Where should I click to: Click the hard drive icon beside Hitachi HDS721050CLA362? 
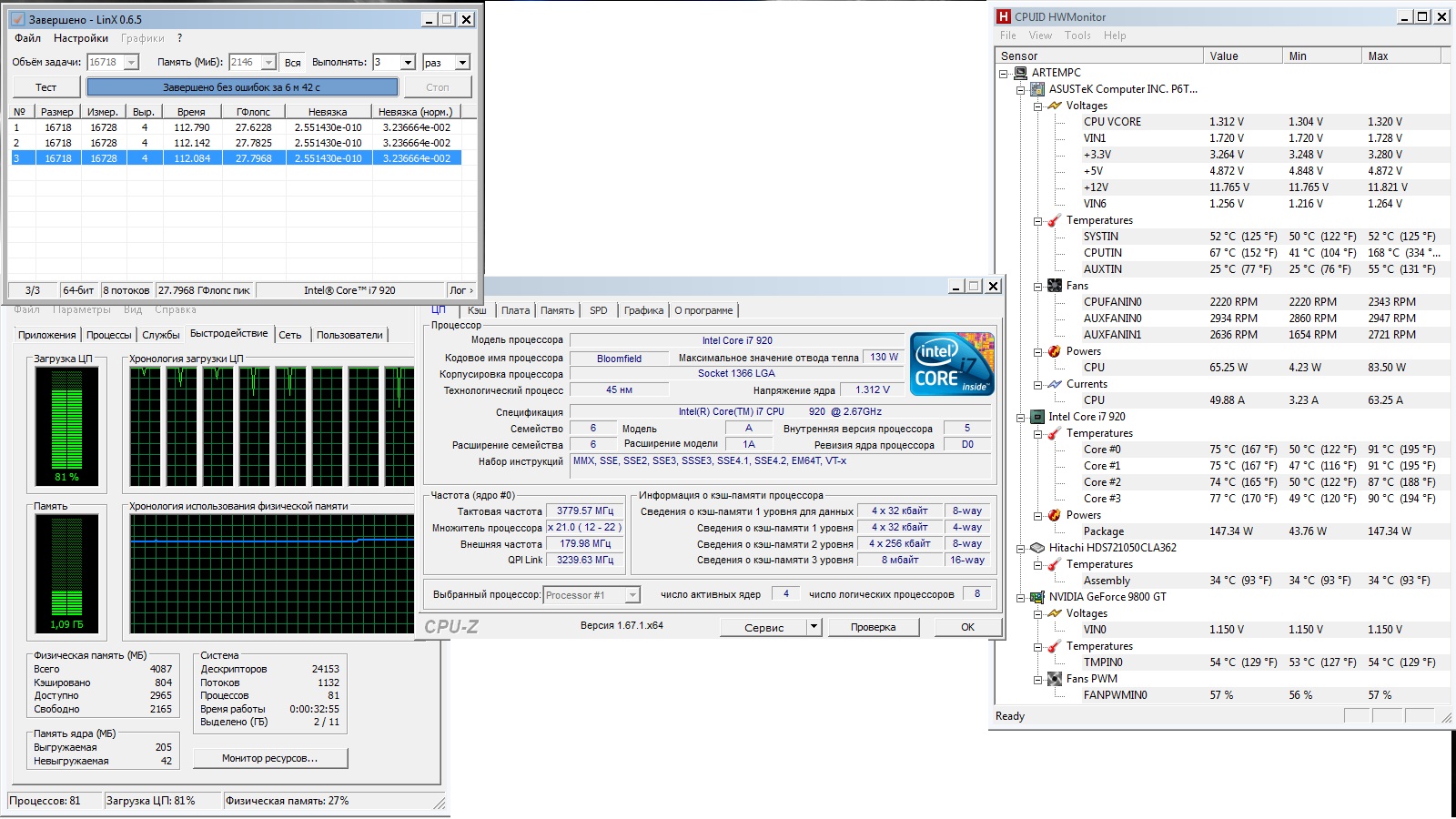1037,548
